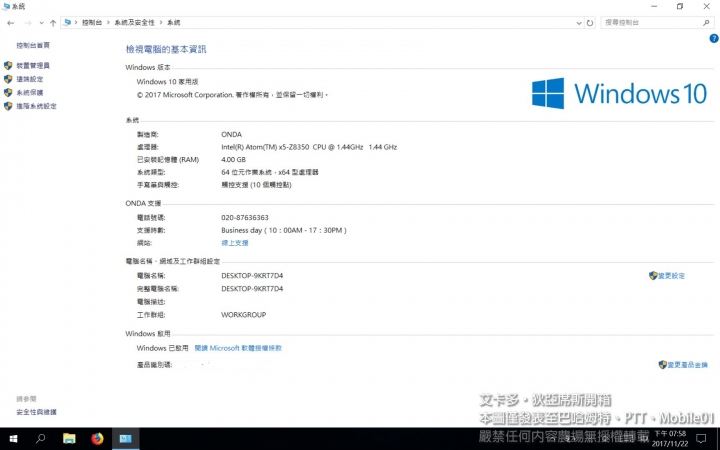
Task: Click the taskbar clock showing 下午 07:58
Action: click(670, 439)
